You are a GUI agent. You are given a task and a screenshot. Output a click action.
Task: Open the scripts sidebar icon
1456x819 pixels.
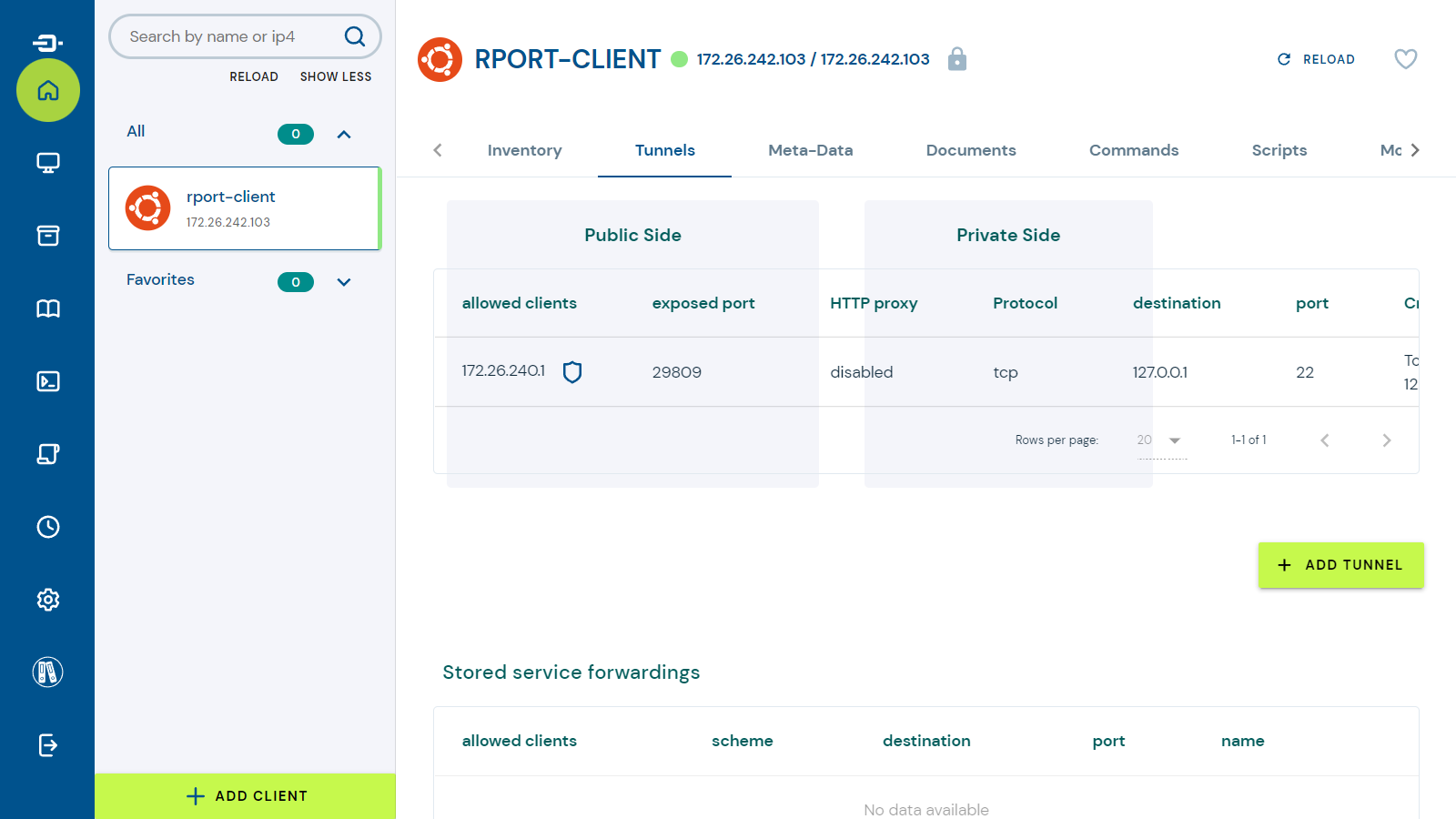point(48,454)
